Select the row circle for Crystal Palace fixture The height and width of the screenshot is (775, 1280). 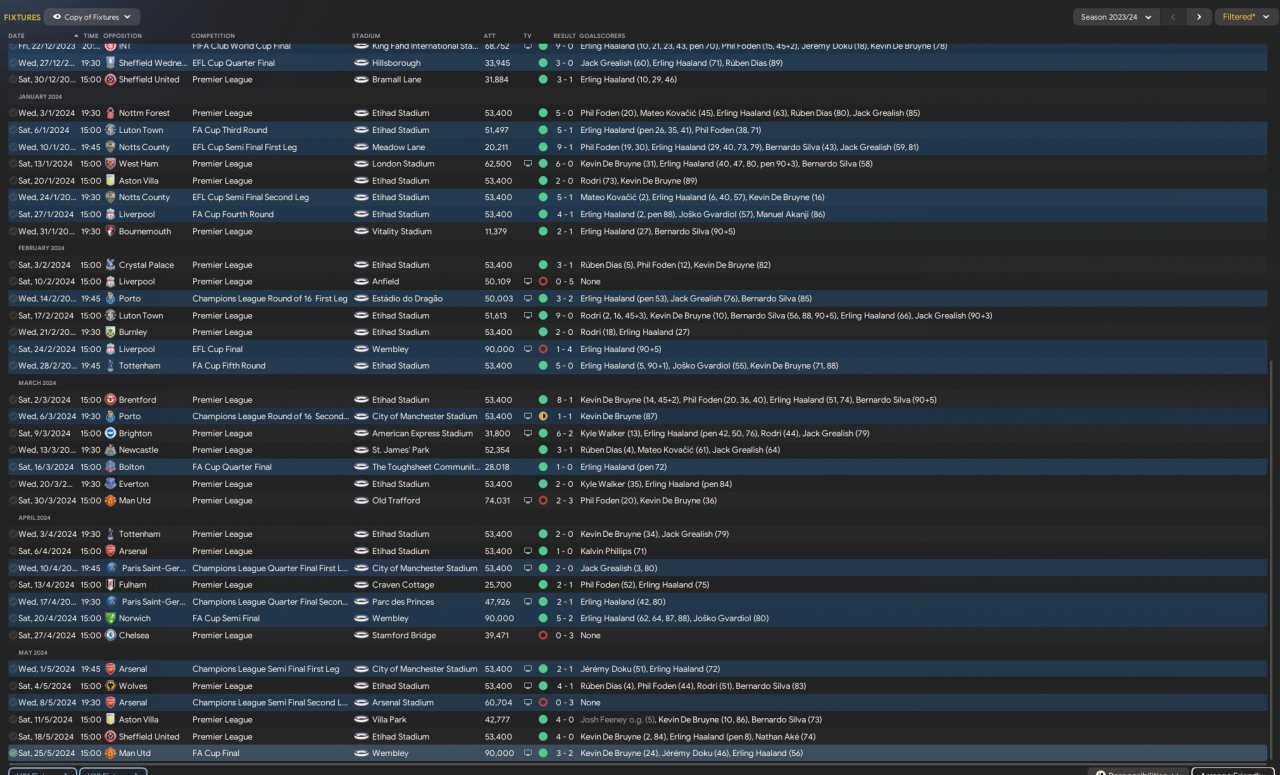click(x=13, y=265)
